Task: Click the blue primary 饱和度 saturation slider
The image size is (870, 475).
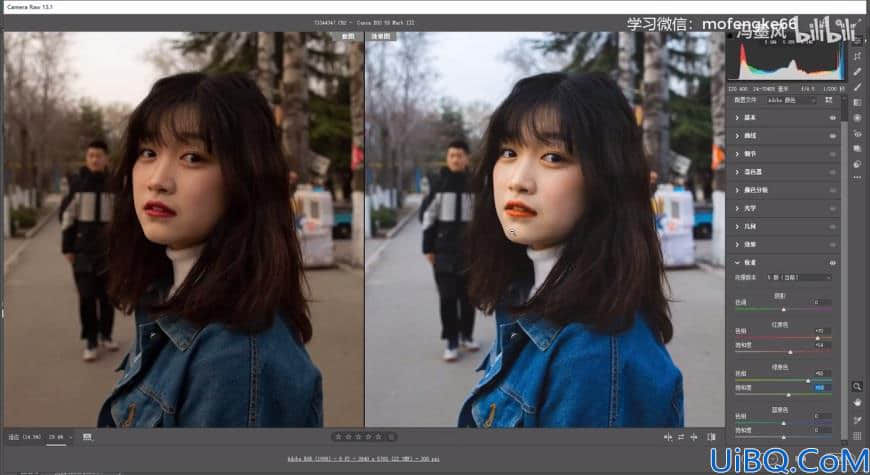Action: [783, 437]
